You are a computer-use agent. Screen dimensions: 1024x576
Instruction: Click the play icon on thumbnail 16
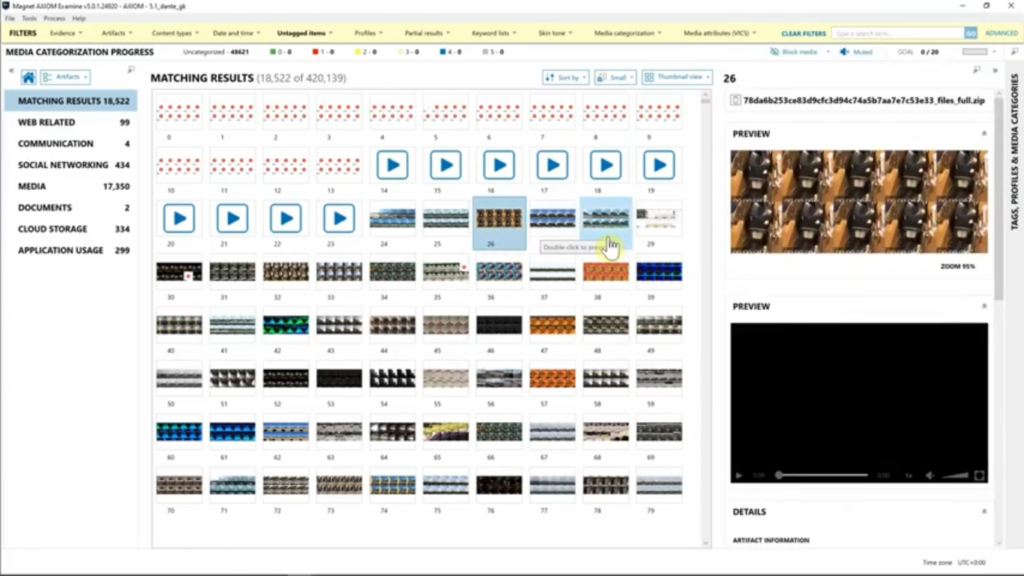click(499, 164)
